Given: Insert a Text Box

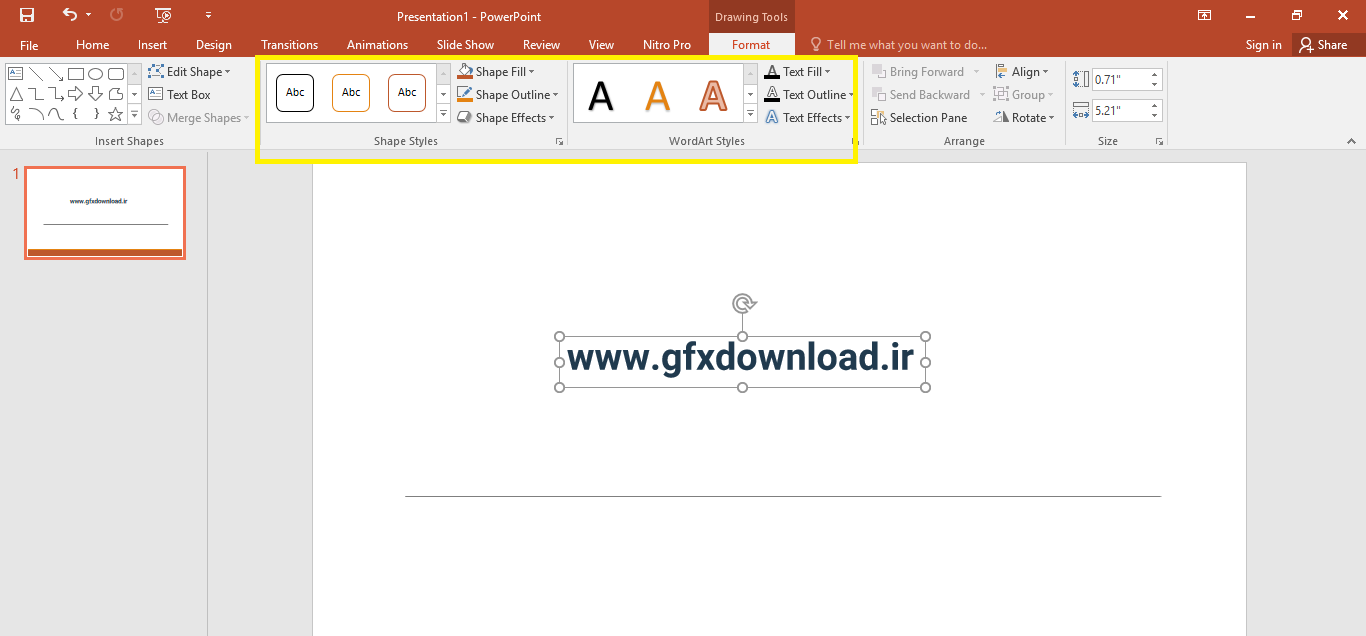Looking at the screenshot, I should [x=180, y=95].
